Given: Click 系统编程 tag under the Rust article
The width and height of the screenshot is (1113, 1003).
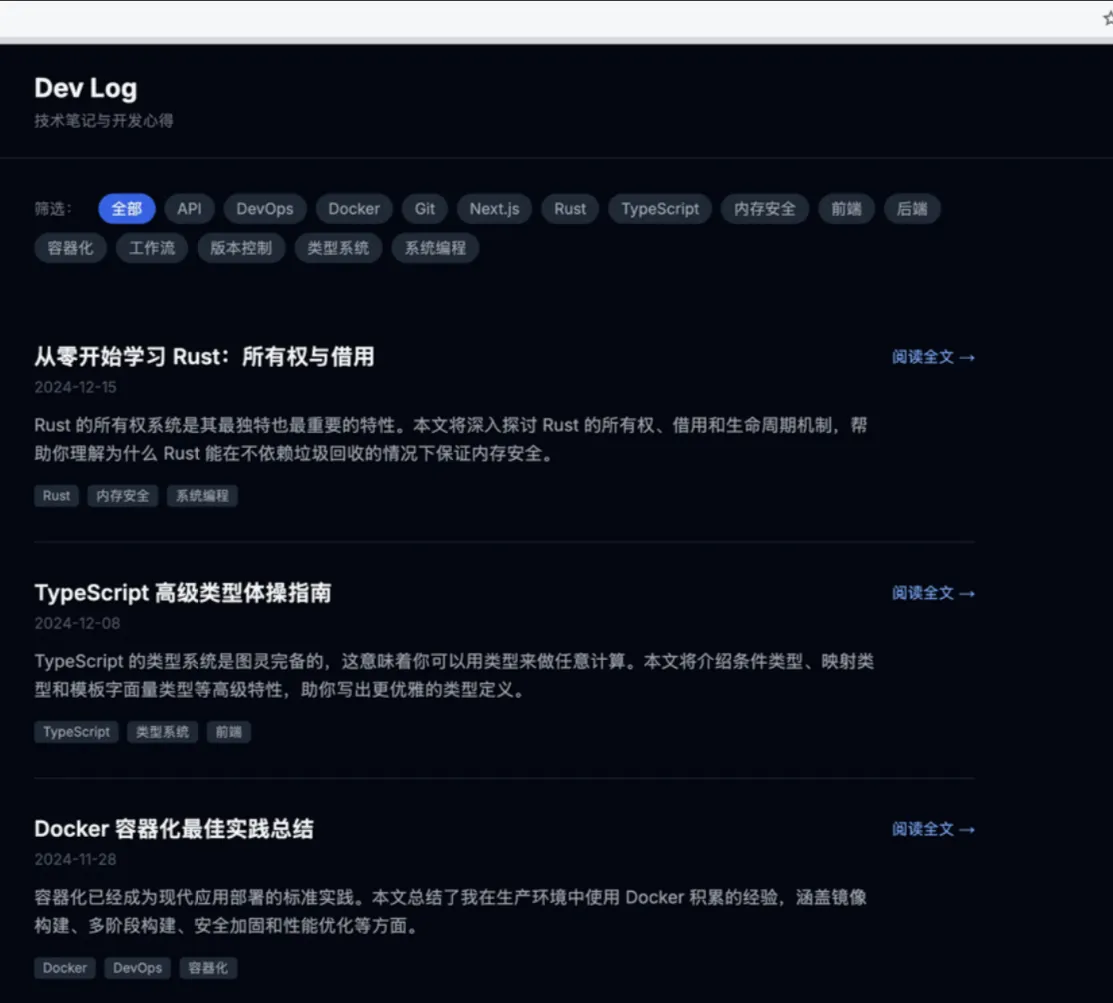Looking at the screenshot, I should (202, 495).
